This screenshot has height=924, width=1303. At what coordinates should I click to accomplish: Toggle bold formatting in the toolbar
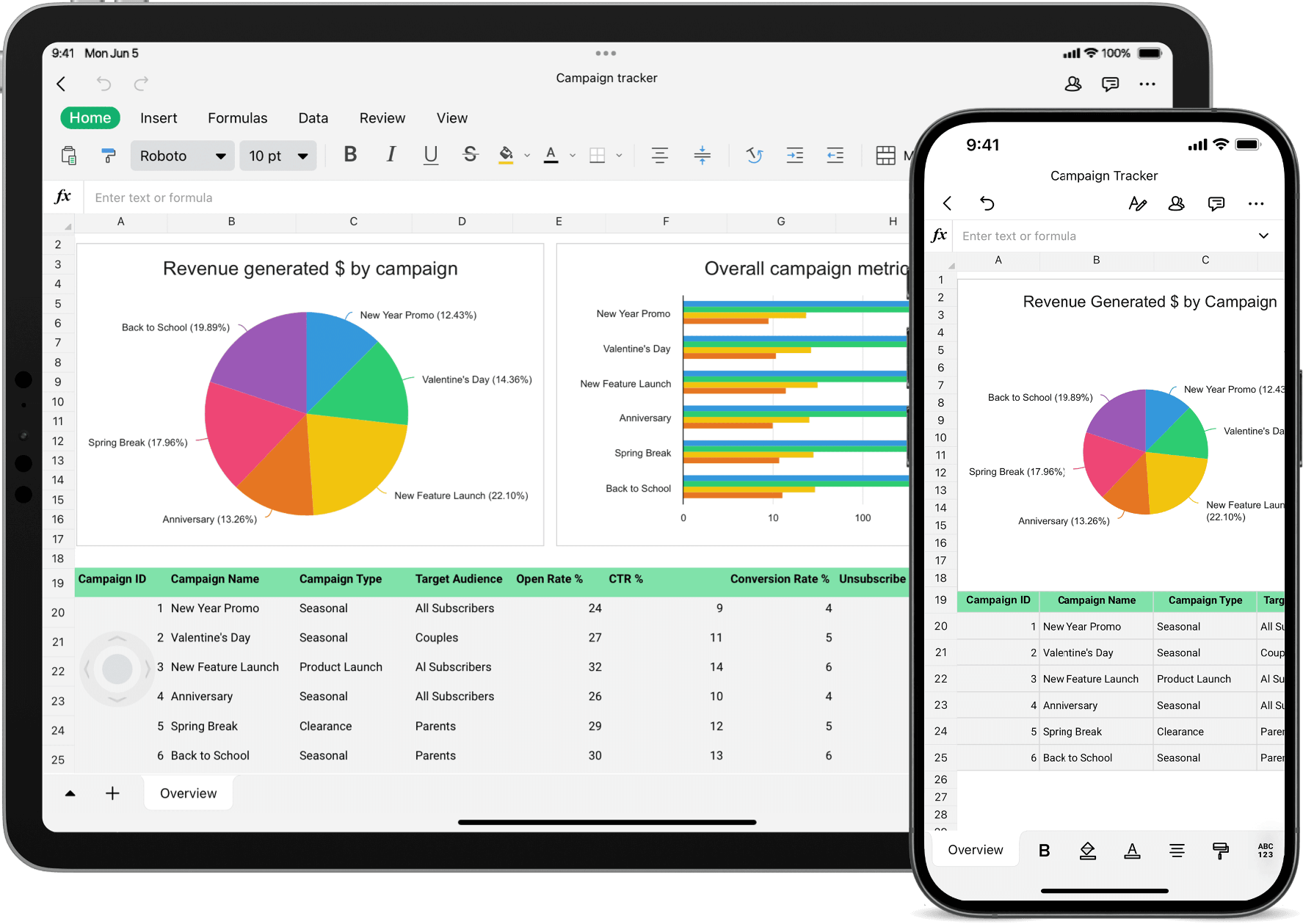click(350, 155)
